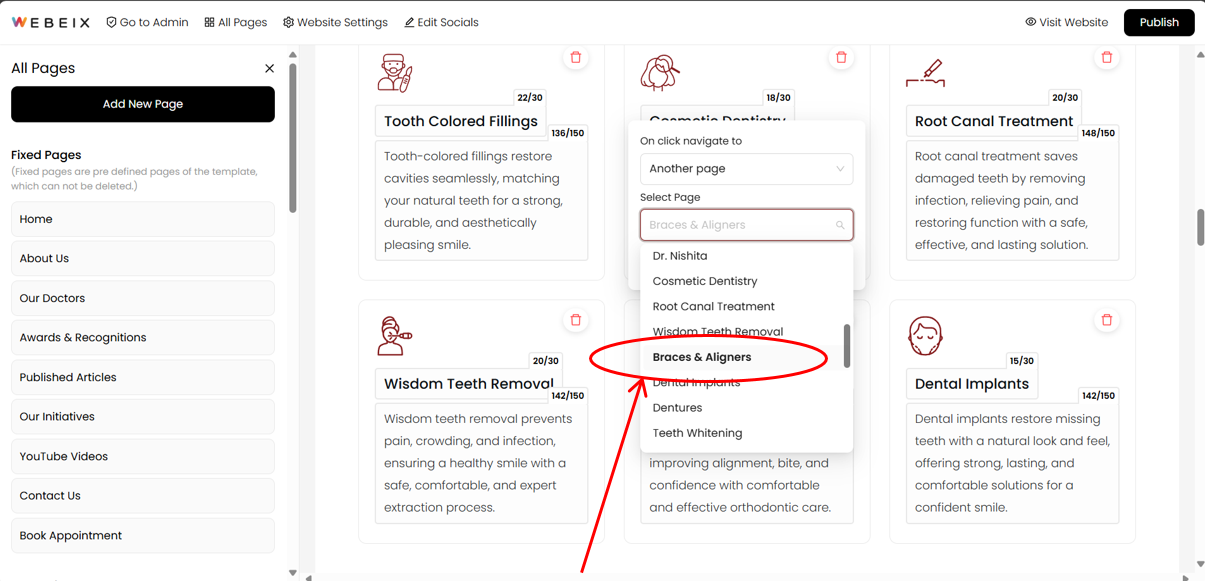Open Website Settings in the top bar
1205x581 pixels.
[x=335, y=22]
